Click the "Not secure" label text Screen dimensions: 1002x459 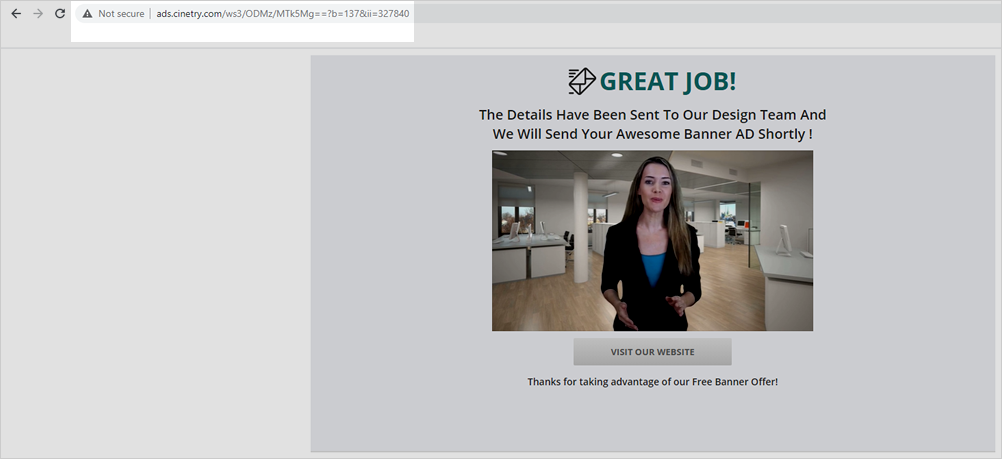point(121,14)
